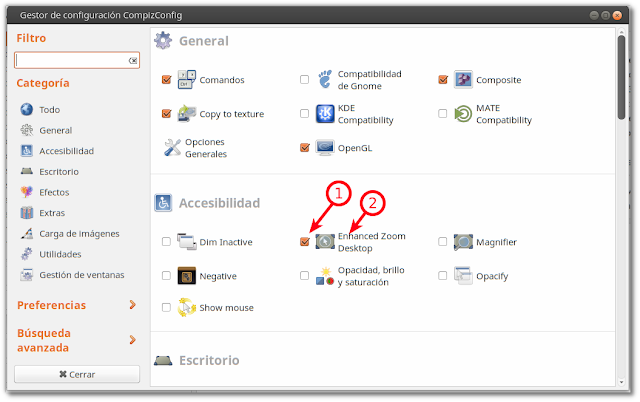Open the Comandos plugin icon

click(187, 80)
